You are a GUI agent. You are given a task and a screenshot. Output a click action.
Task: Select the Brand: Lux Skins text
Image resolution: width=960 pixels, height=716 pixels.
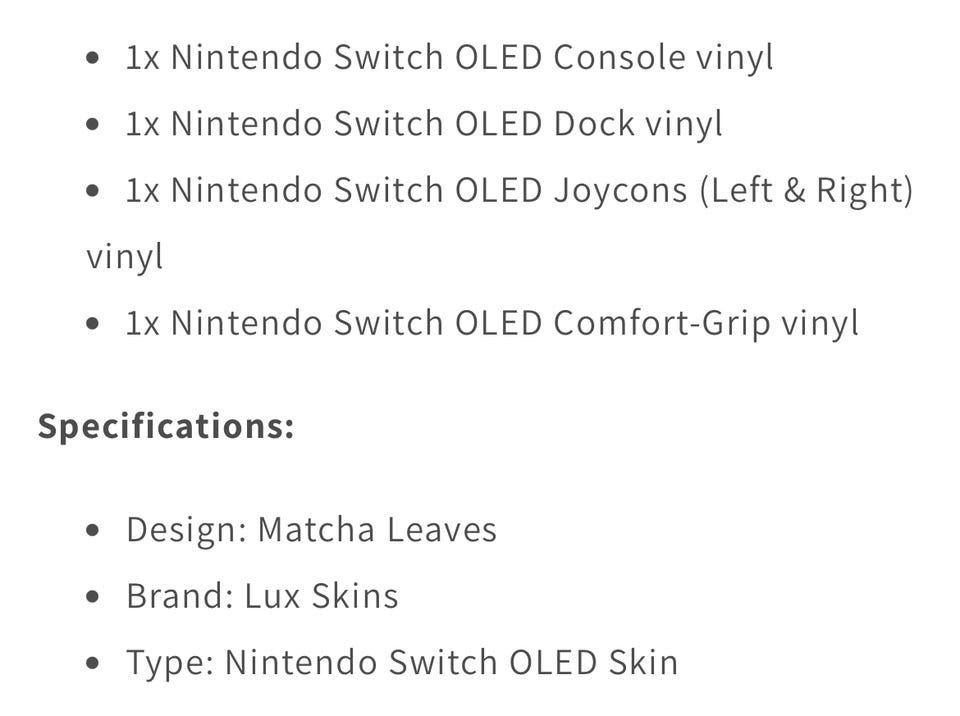pos(262,596)
